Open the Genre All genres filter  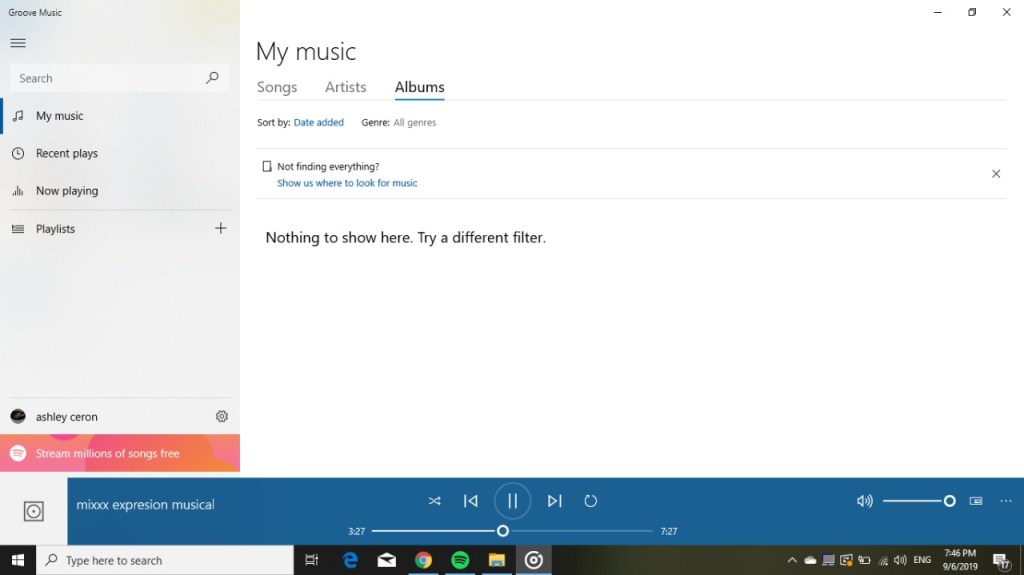[414, 122]
